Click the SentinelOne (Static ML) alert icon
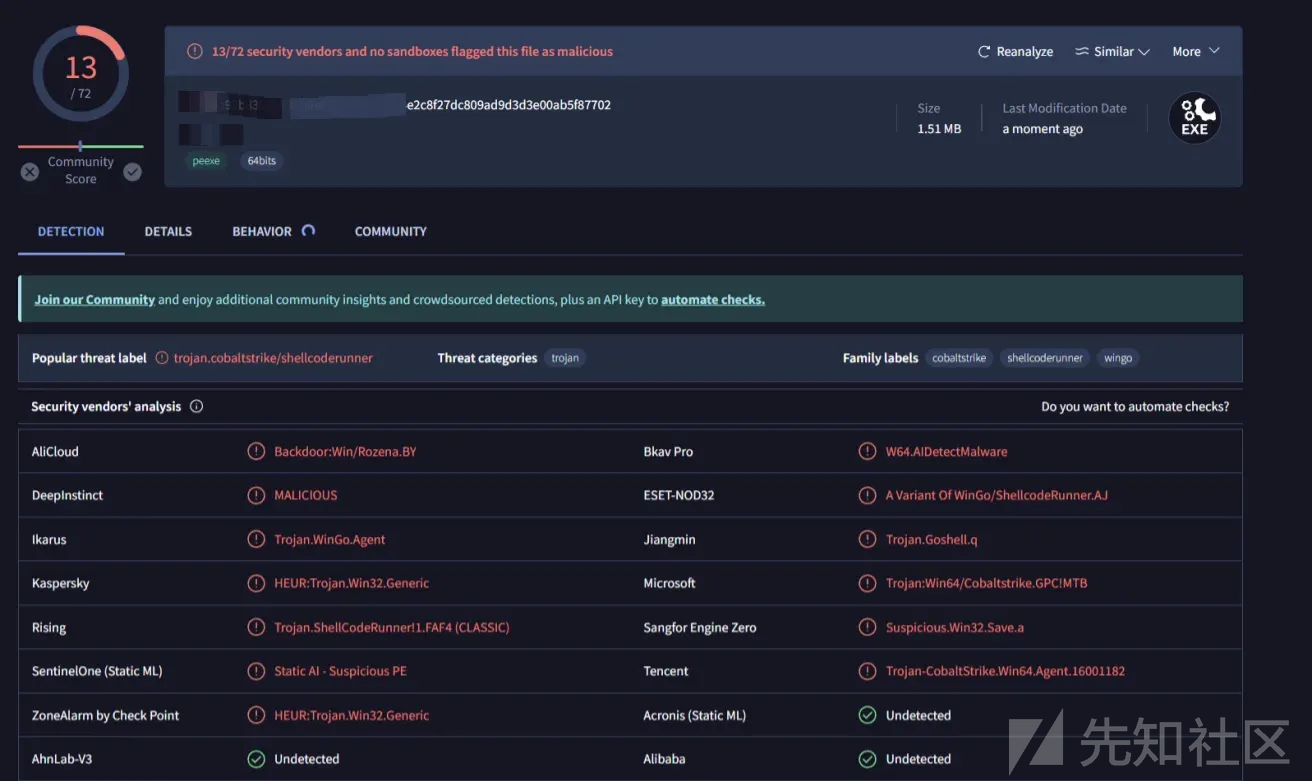The image size is (1312, 781). coord(256,671)
